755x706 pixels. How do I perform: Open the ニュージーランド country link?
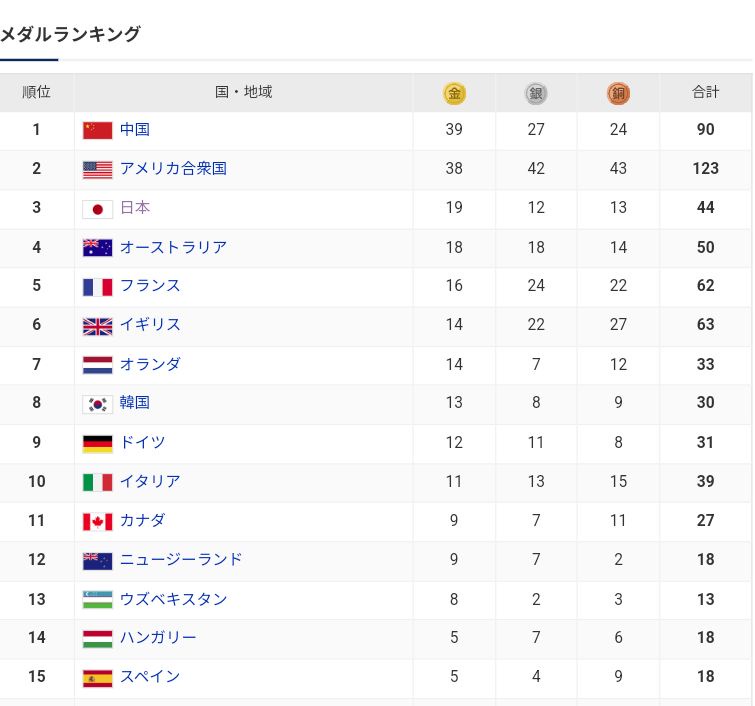coord(181,560)
